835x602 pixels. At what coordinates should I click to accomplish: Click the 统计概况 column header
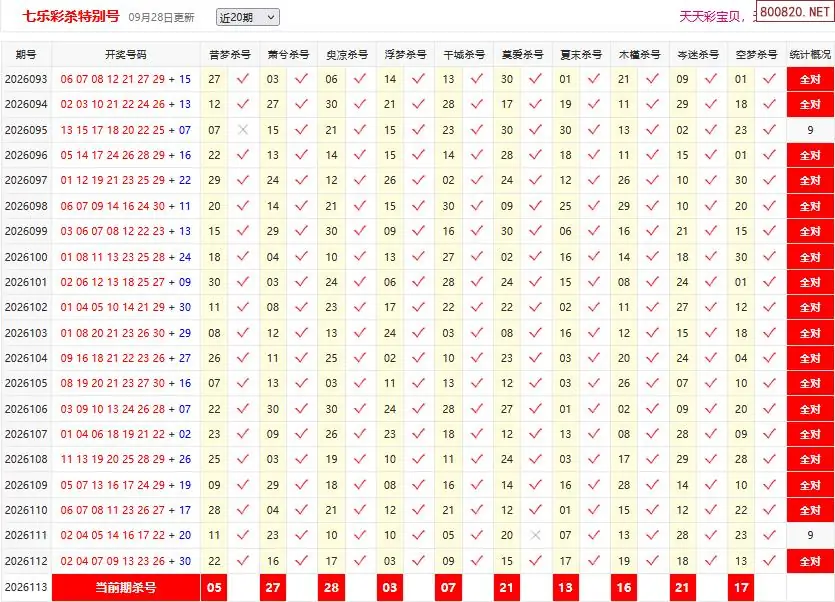810,54
